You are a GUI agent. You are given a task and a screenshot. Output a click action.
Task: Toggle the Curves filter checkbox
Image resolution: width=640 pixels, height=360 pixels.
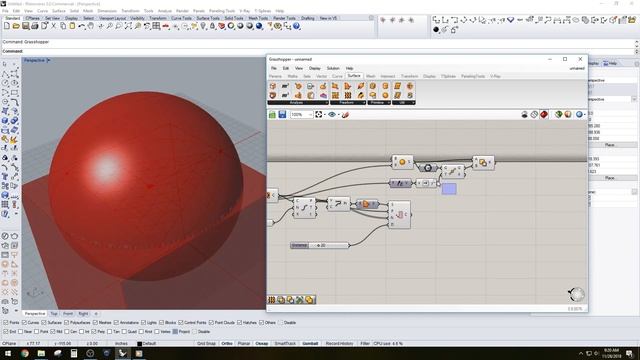coord(24,323)
